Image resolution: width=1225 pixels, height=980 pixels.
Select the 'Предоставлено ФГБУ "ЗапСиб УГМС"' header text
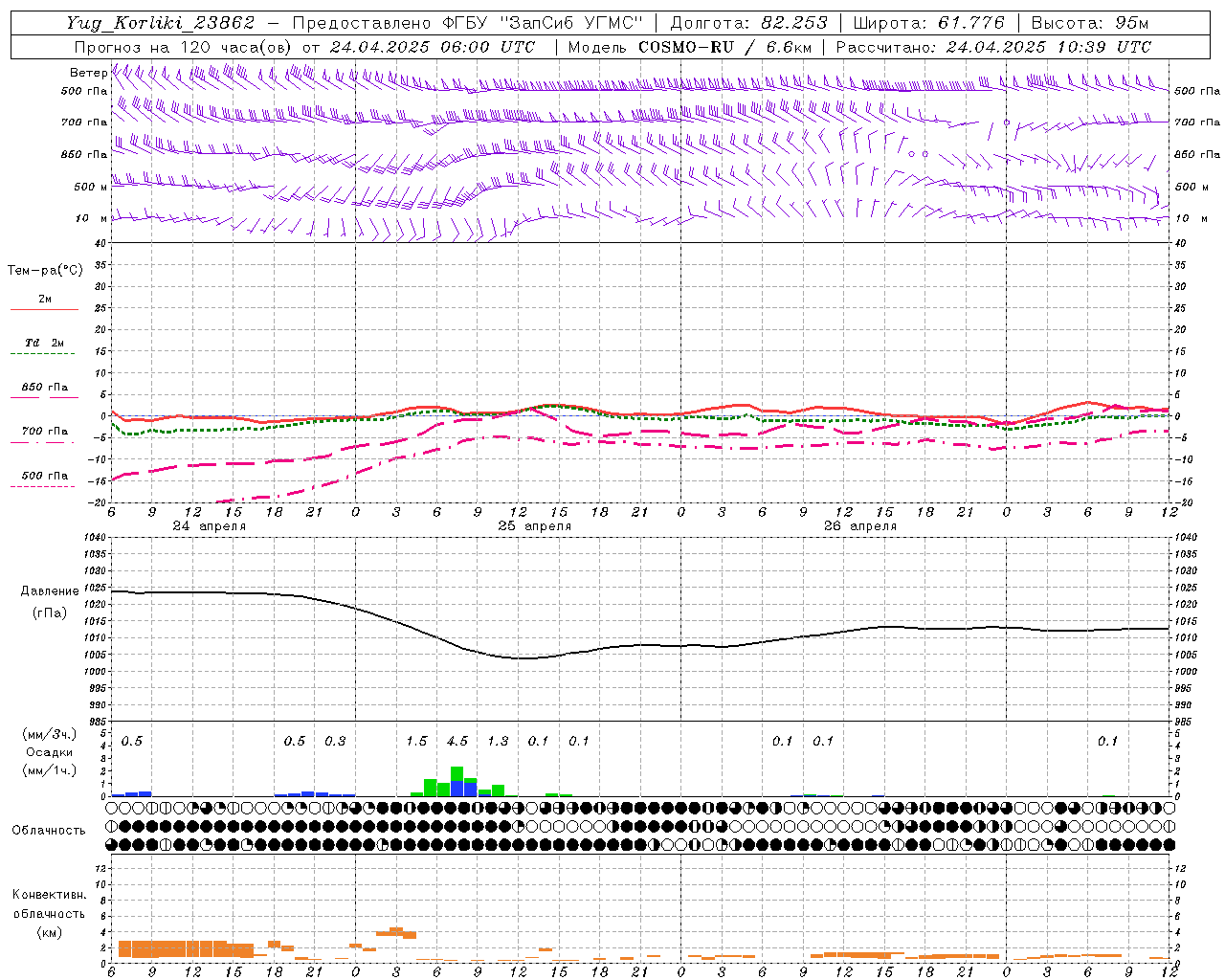point(467,23)
